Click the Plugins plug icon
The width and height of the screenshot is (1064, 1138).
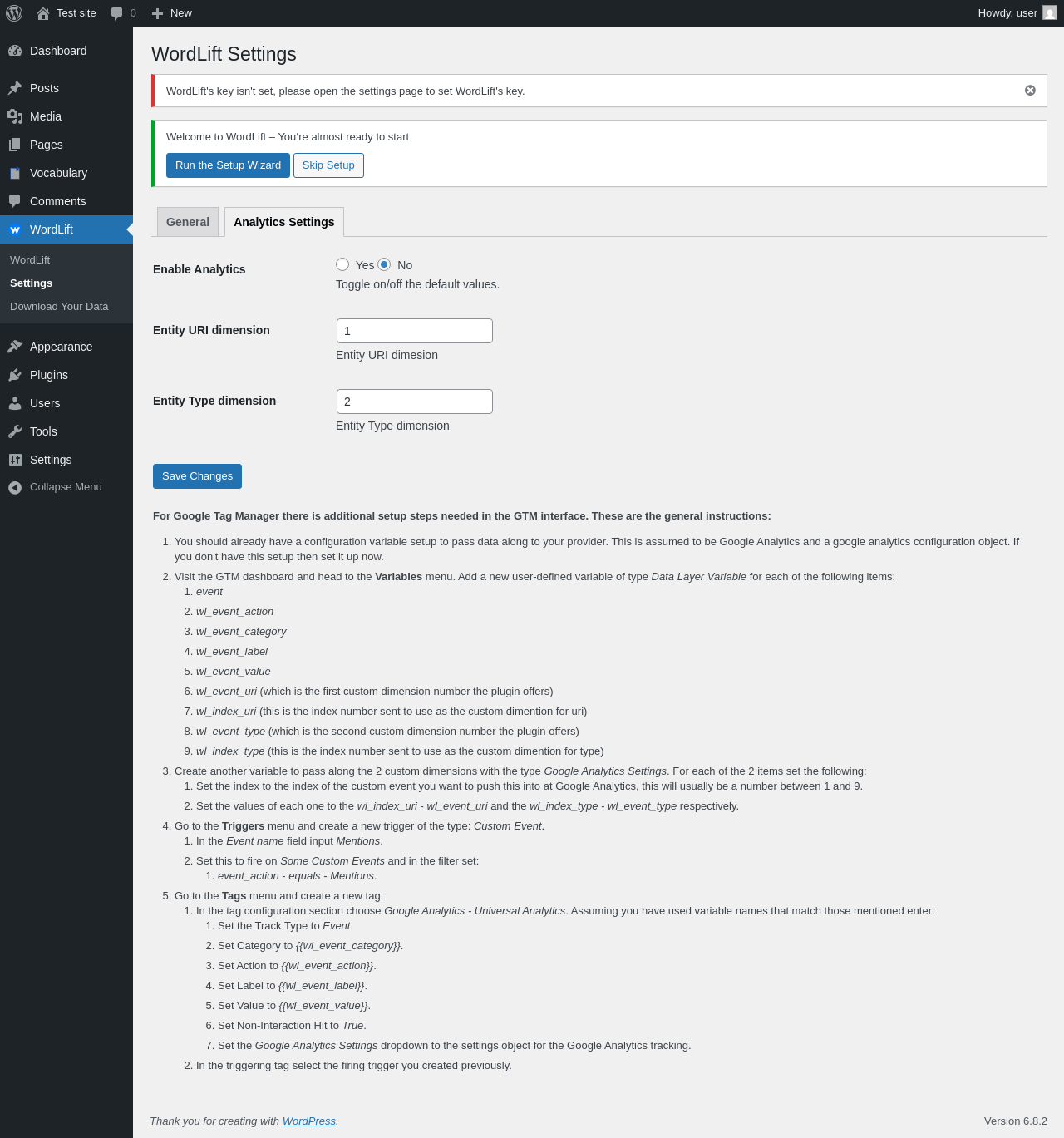tap(15, 375)
